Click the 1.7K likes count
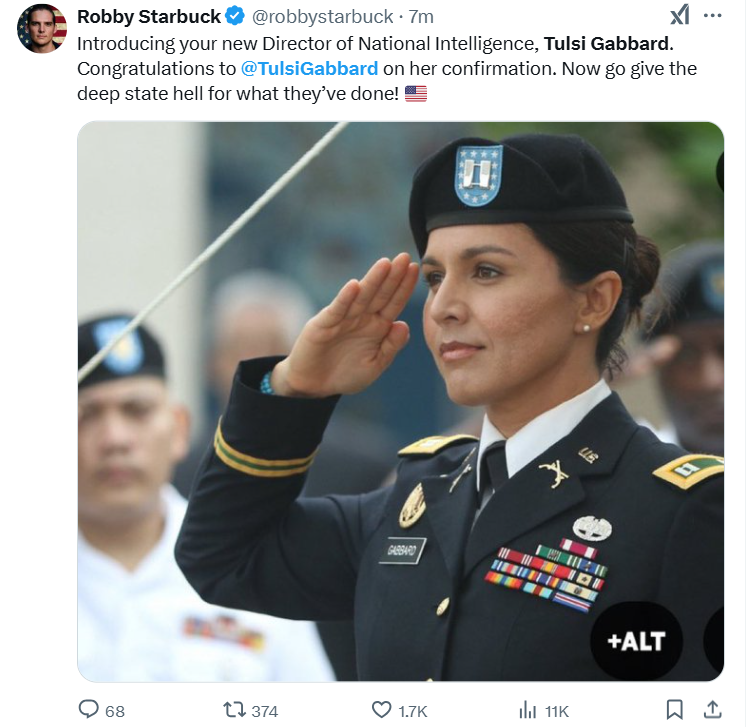 click(413, 711)
